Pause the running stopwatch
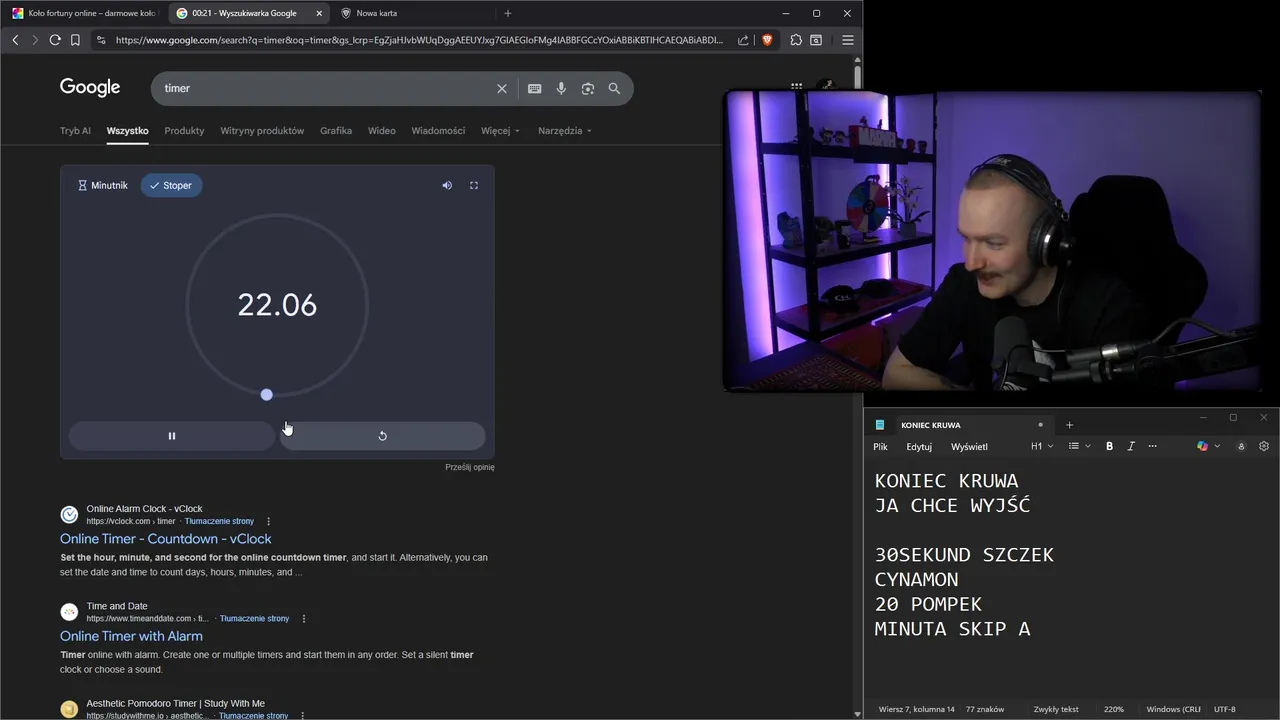The image size is (1280, 720). (x=171, y=436)
